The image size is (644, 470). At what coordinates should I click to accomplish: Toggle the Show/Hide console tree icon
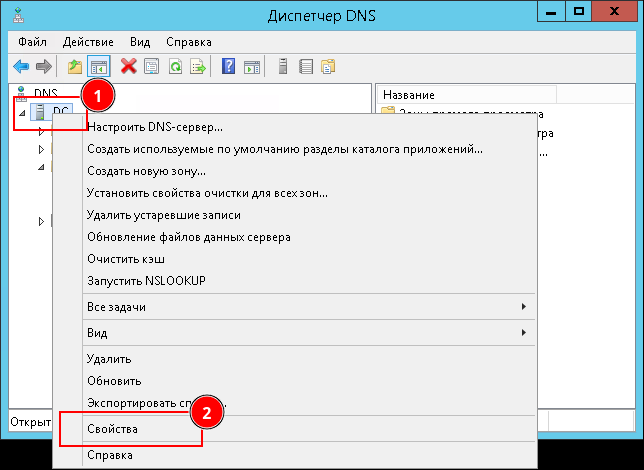point(98,67)
